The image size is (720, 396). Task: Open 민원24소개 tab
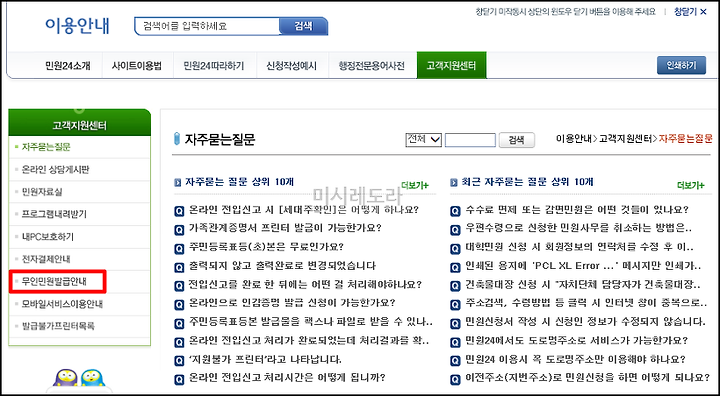click(68, 66)
